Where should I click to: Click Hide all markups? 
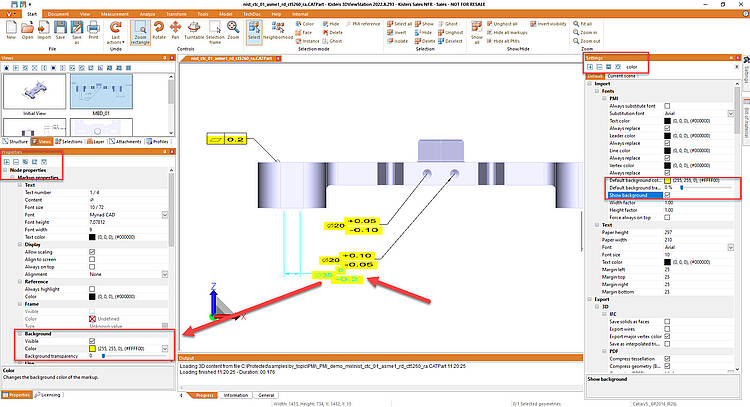[x=507, y=33]
